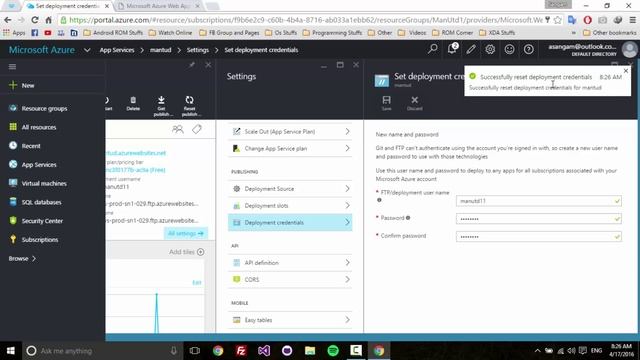Click the FTP/deployment user name field

(539, 201)
